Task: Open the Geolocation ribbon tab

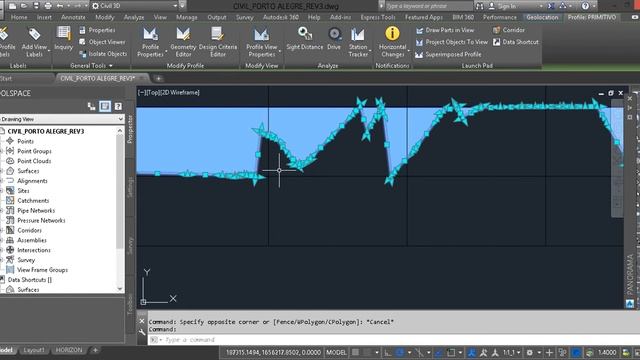Action: [x=542, y=18]
